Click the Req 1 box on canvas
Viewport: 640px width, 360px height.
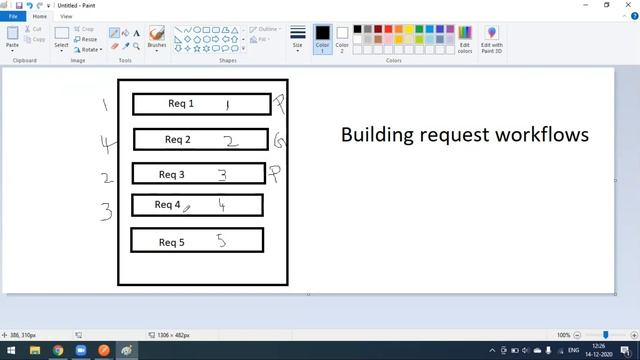tap(202, 104)
